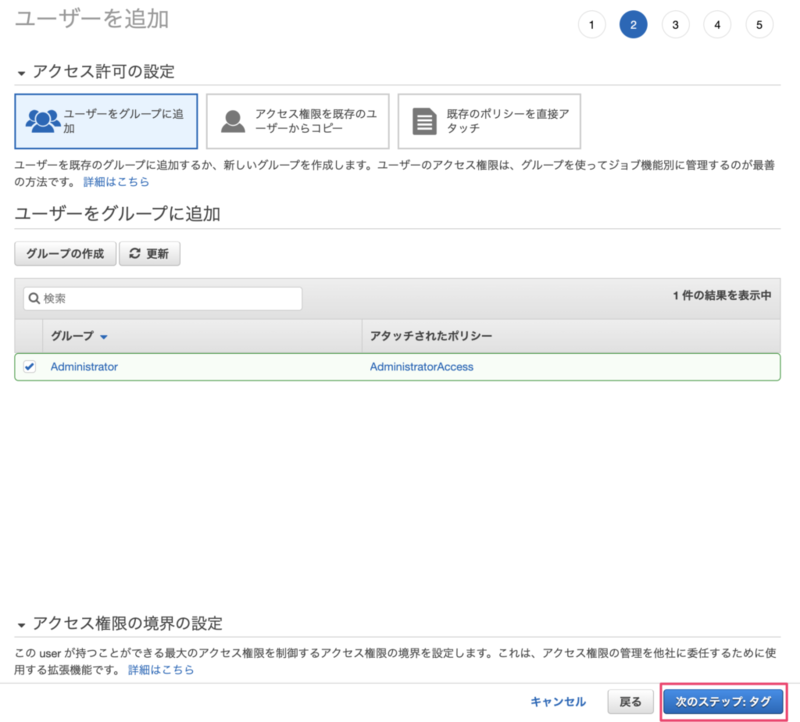
Task: Click the ユーザーを追加 page title
Action: coord(92,19)
